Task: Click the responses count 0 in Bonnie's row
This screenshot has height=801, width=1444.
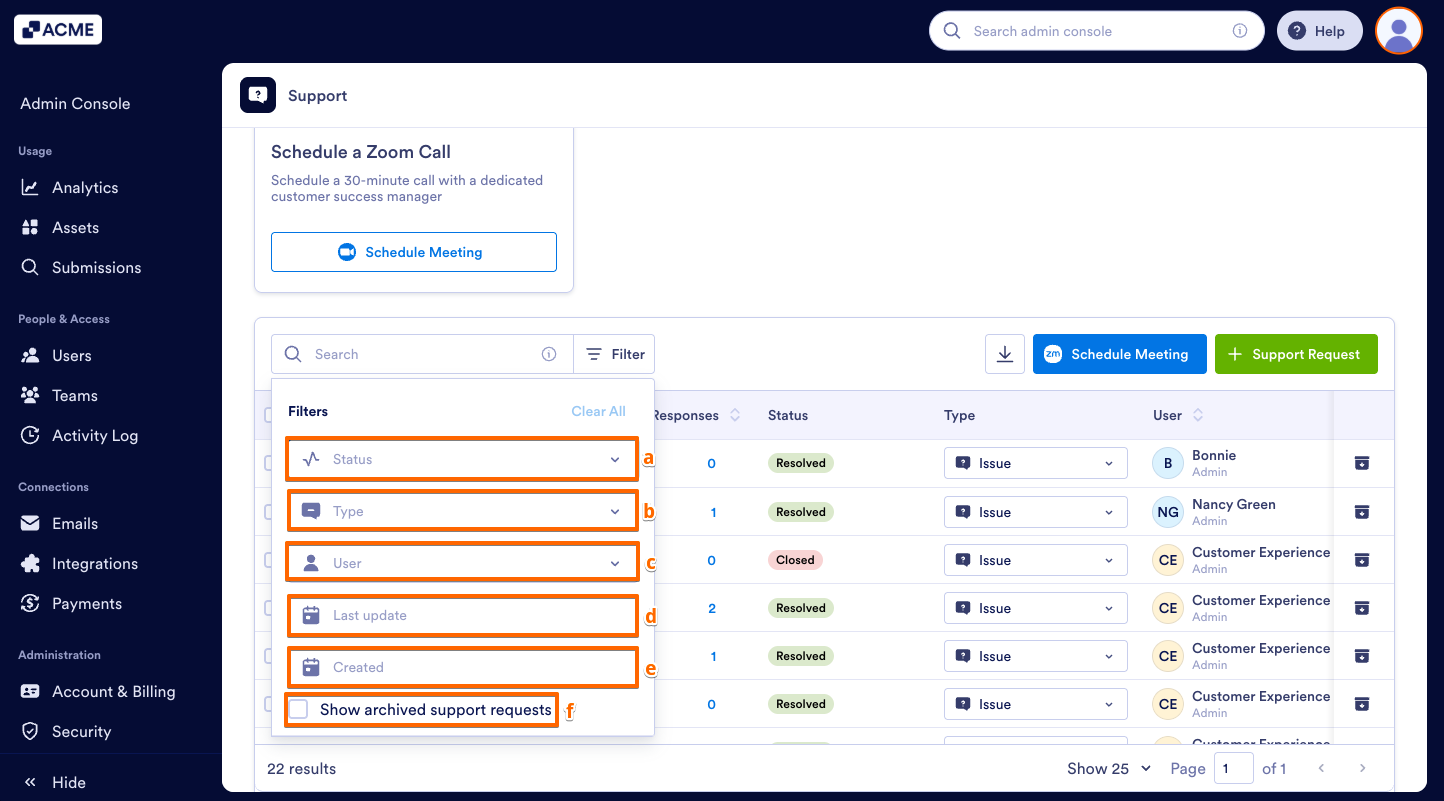Action: (x=712, y=463)
